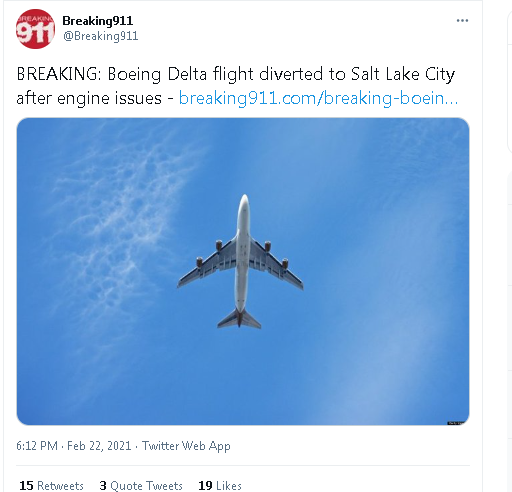Viewport: 512px width, 492px height.
Task: Click the 'after engine issues' tweet text
Action: (89, 98)
